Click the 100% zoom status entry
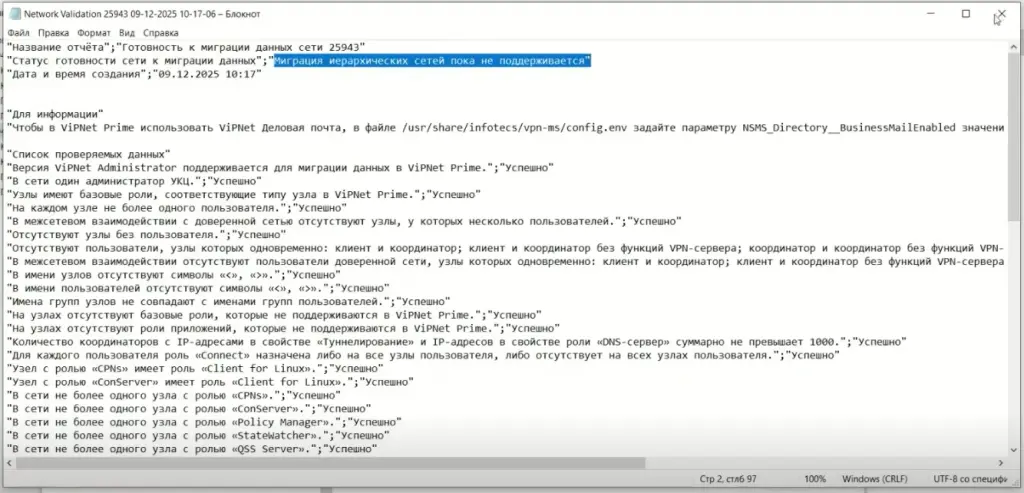1024x493 pixels. pyautogui.click(x=814, y=479)
